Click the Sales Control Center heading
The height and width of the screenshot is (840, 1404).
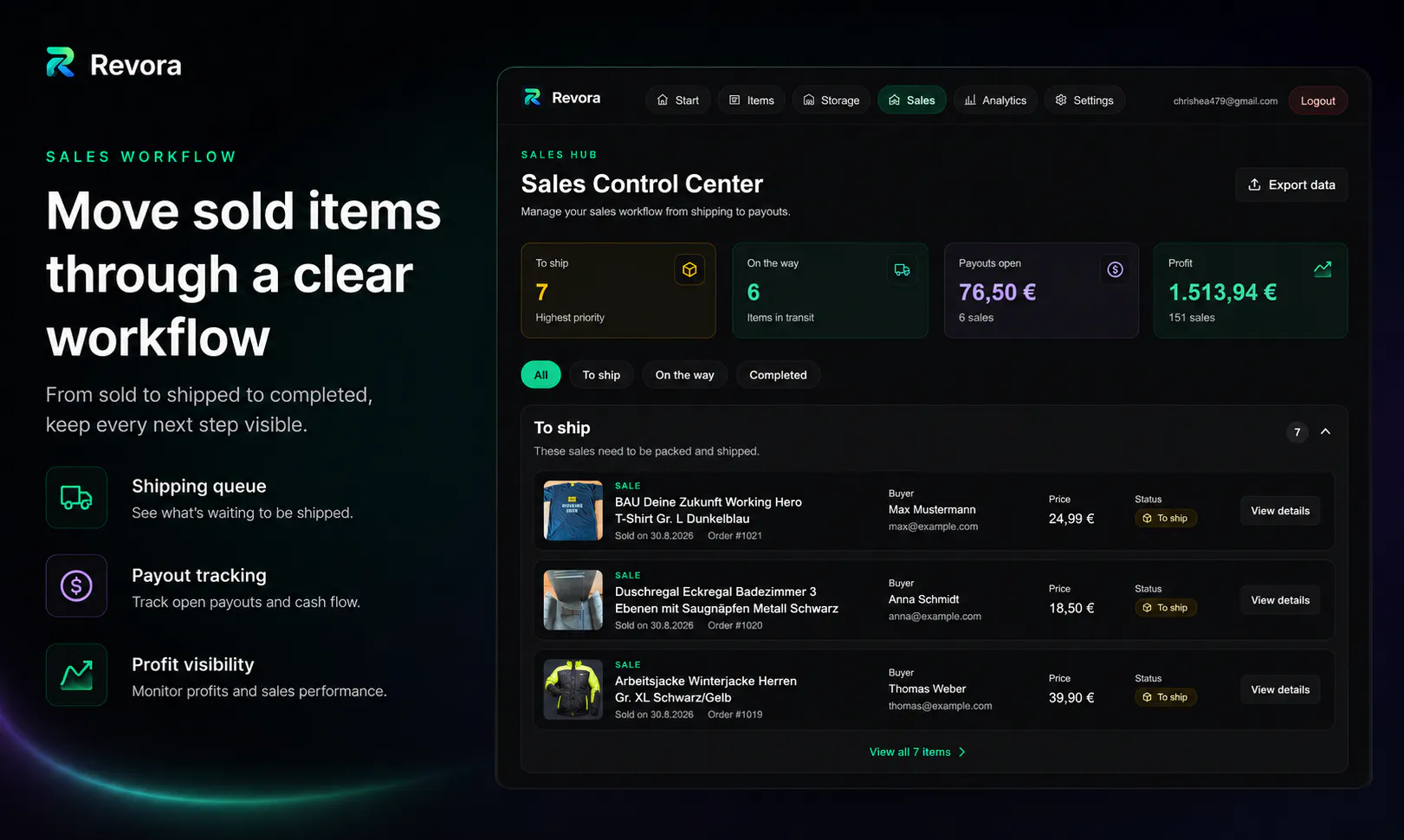pyautogui.click(x=642, y=184)
